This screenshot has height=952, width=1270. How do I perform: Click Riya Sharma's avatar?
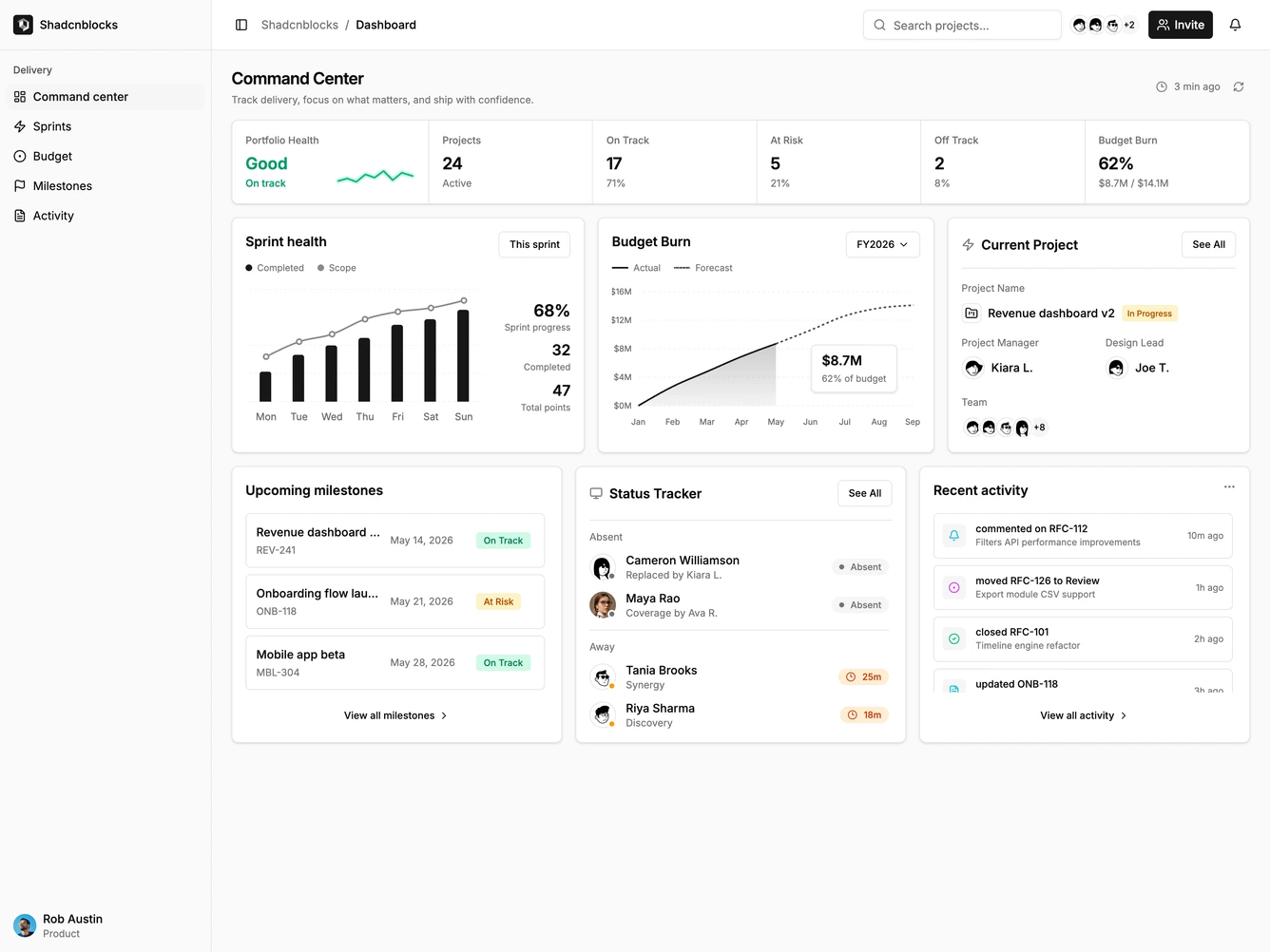603,715
